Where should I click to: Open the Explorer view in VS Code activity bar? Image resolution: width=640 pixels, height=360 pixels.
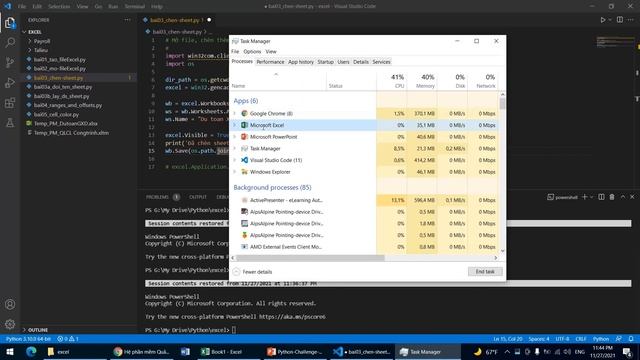[10, 22]
